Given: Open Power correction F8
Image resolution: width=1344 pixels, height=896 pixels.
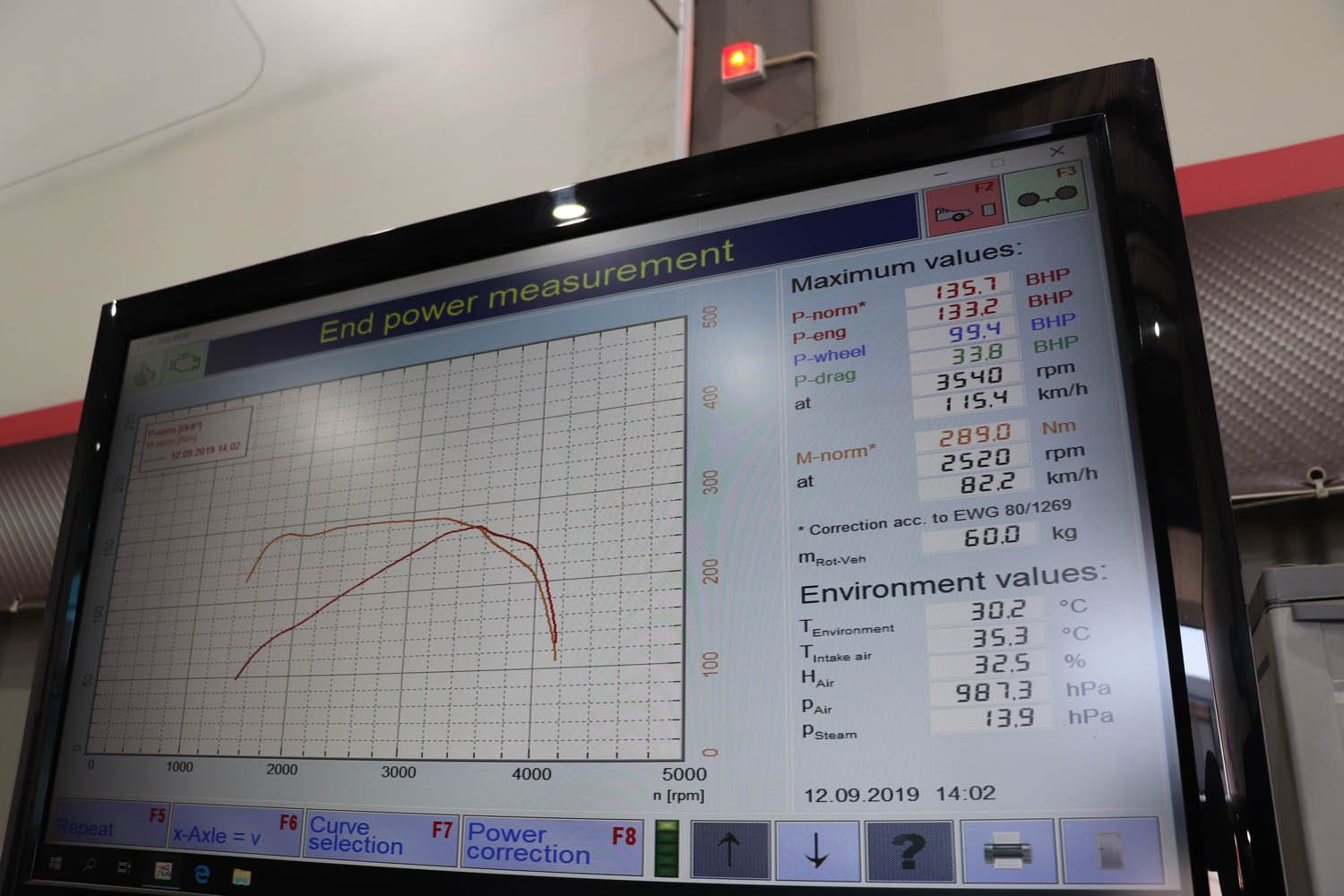Looking at the screenshot, I should 551,844.
